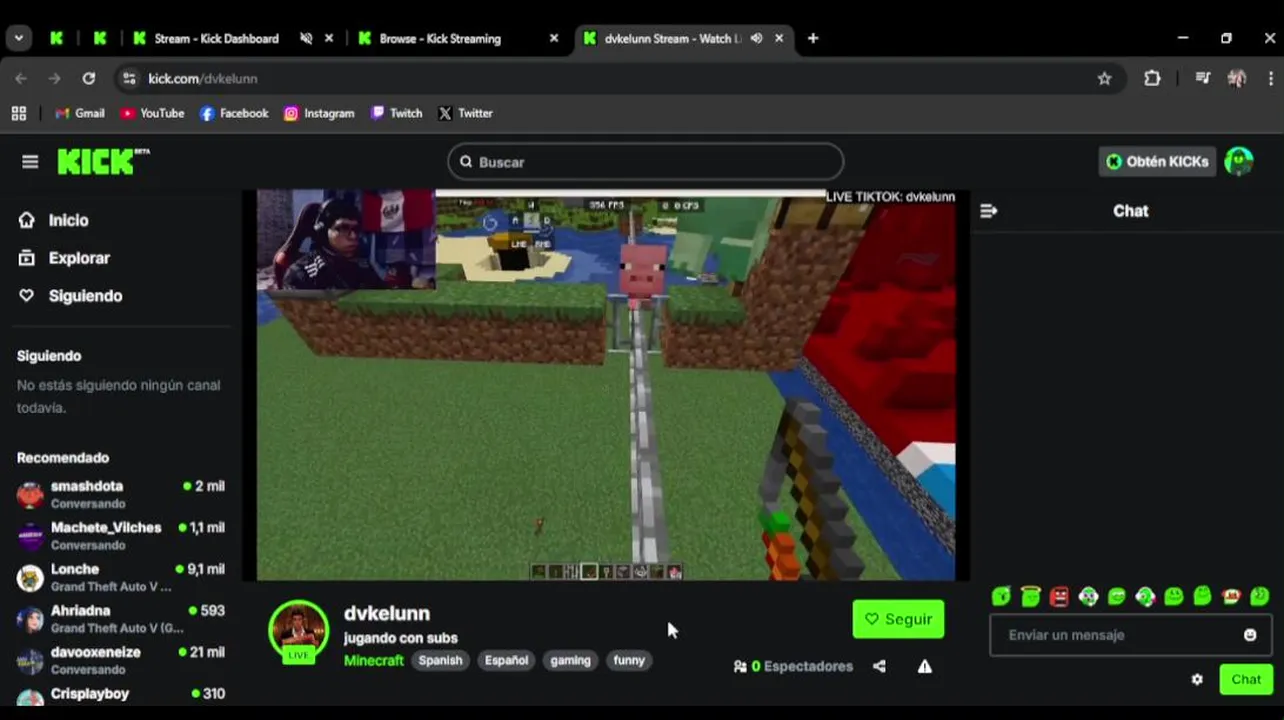The height and width of the screenshot is (720, 1284).
Task: Click the dvkelunn streamer avatar
Action: tap(298, 630)
